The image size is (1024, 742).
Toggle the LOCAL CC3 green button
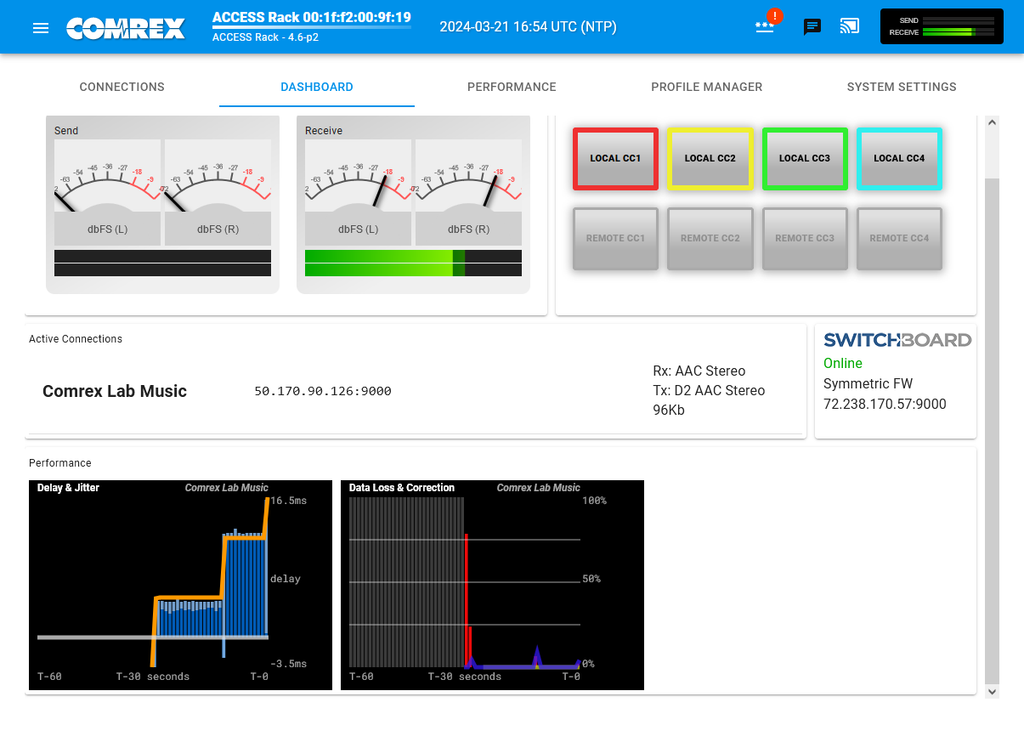[805, 159]
